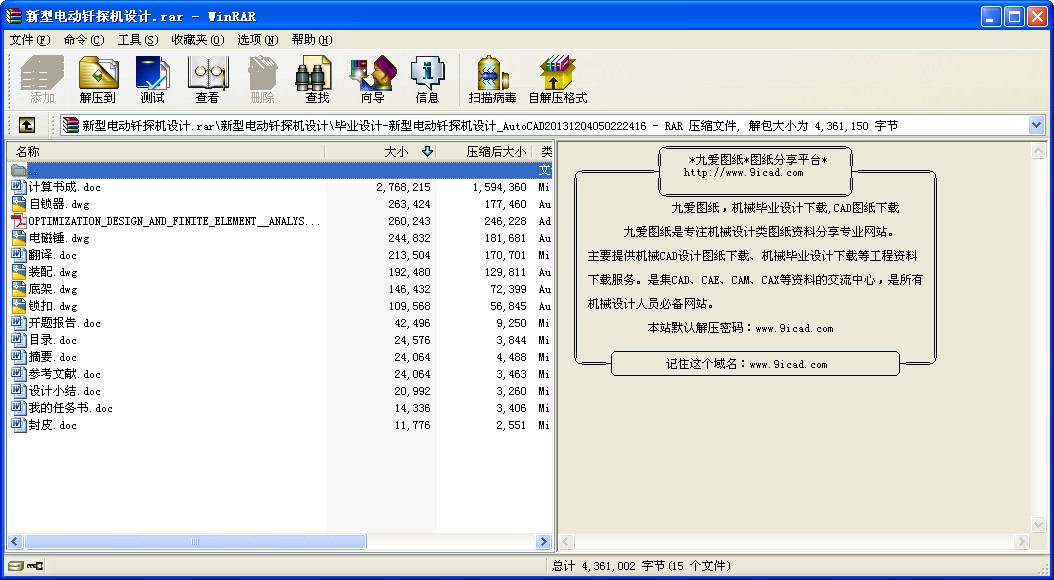Click file list scroll left arrow

coord(15,541)
